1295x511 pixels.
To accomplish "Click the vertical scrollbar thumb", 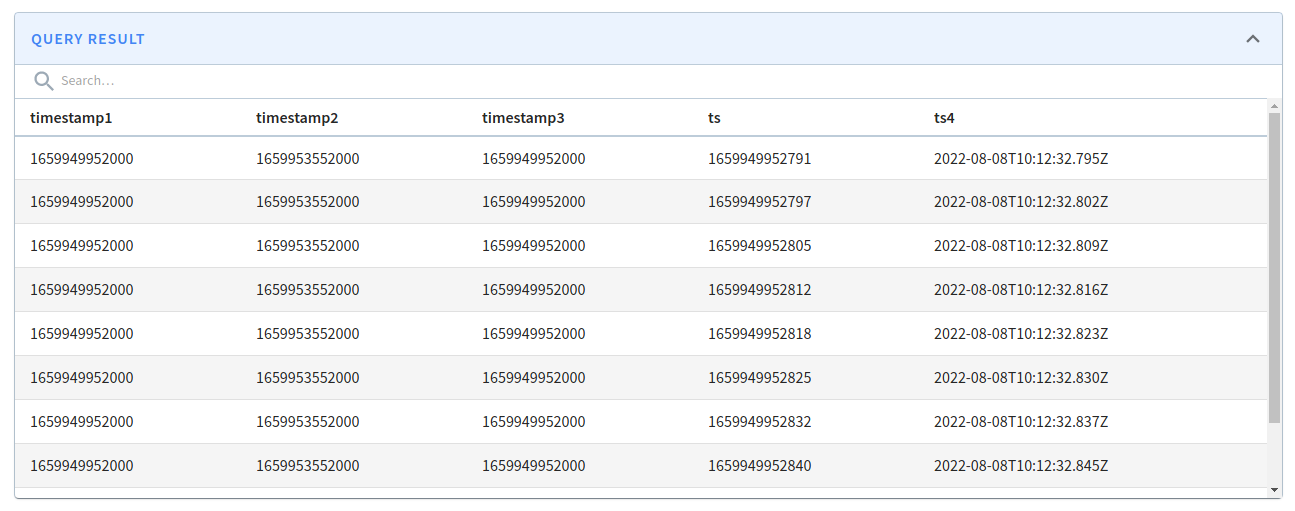I will click(x=1274, y=267).
